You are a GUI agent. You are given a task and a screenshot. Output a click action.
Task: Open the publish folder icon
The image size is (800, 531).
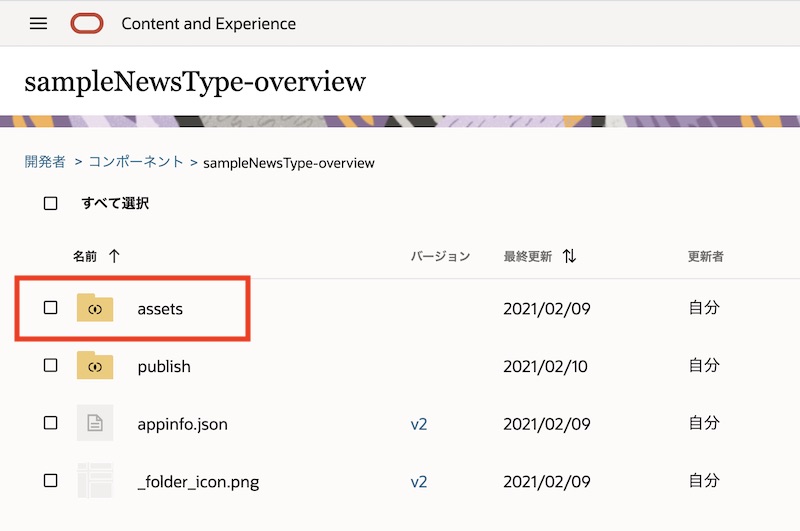pos(95,366)
